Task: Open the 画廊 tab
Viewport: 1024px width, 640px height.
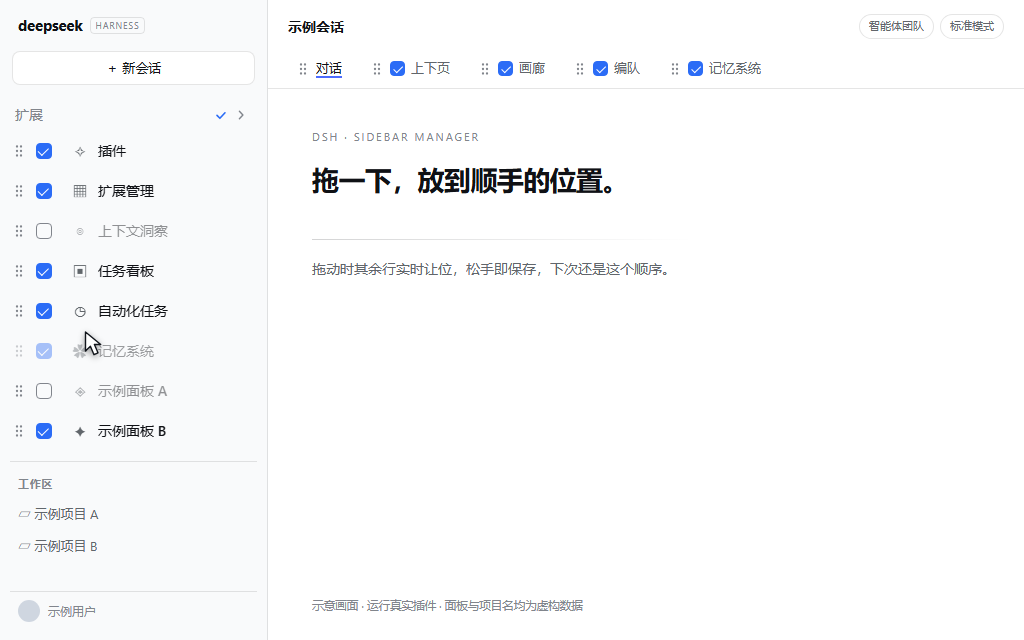Action: 532,69
